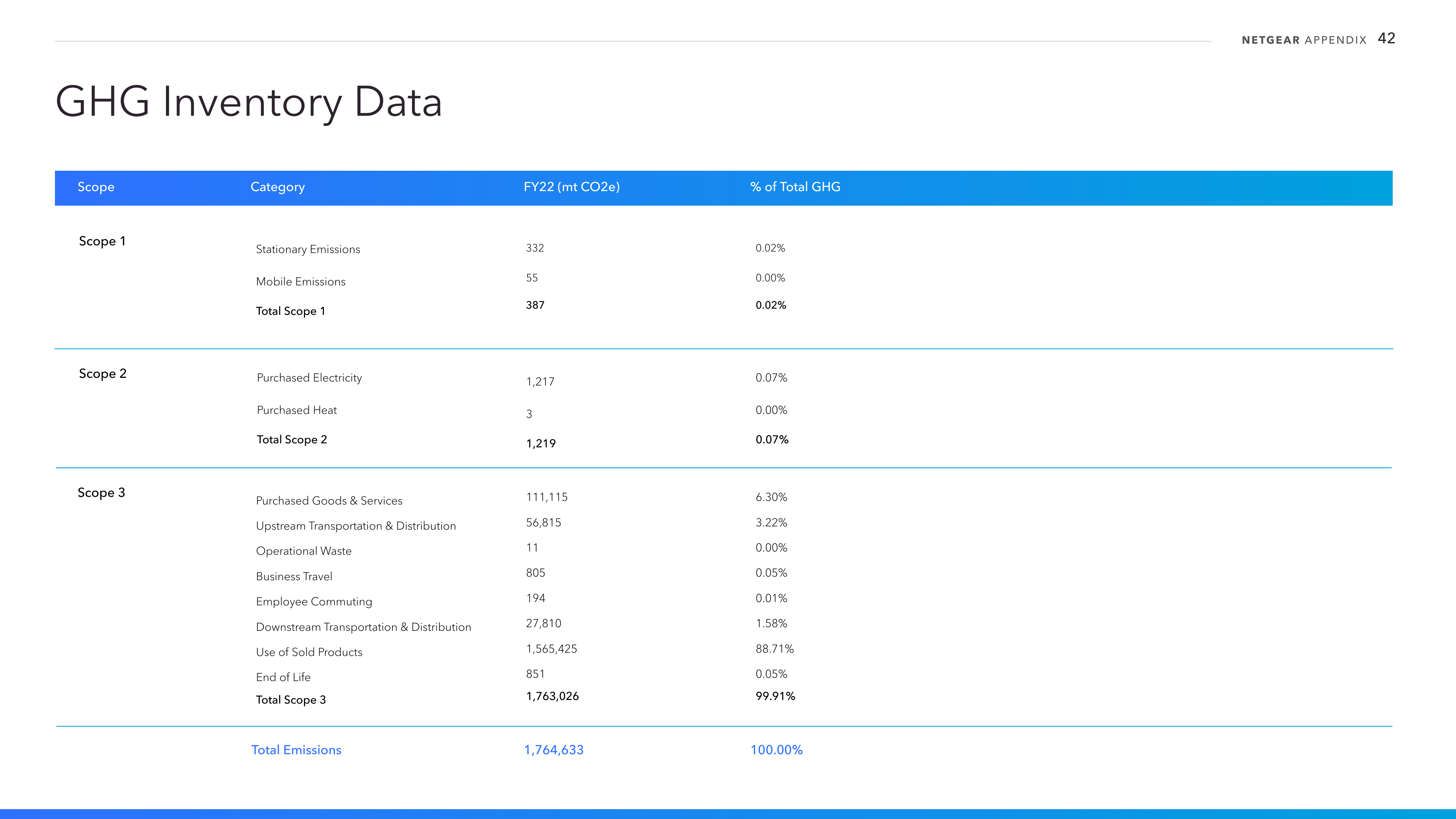Click the 'FY22 (mt CO2e)' header
Image resolution: width=1456 pixels, height=819 pixels.
[x=571, y=187]
